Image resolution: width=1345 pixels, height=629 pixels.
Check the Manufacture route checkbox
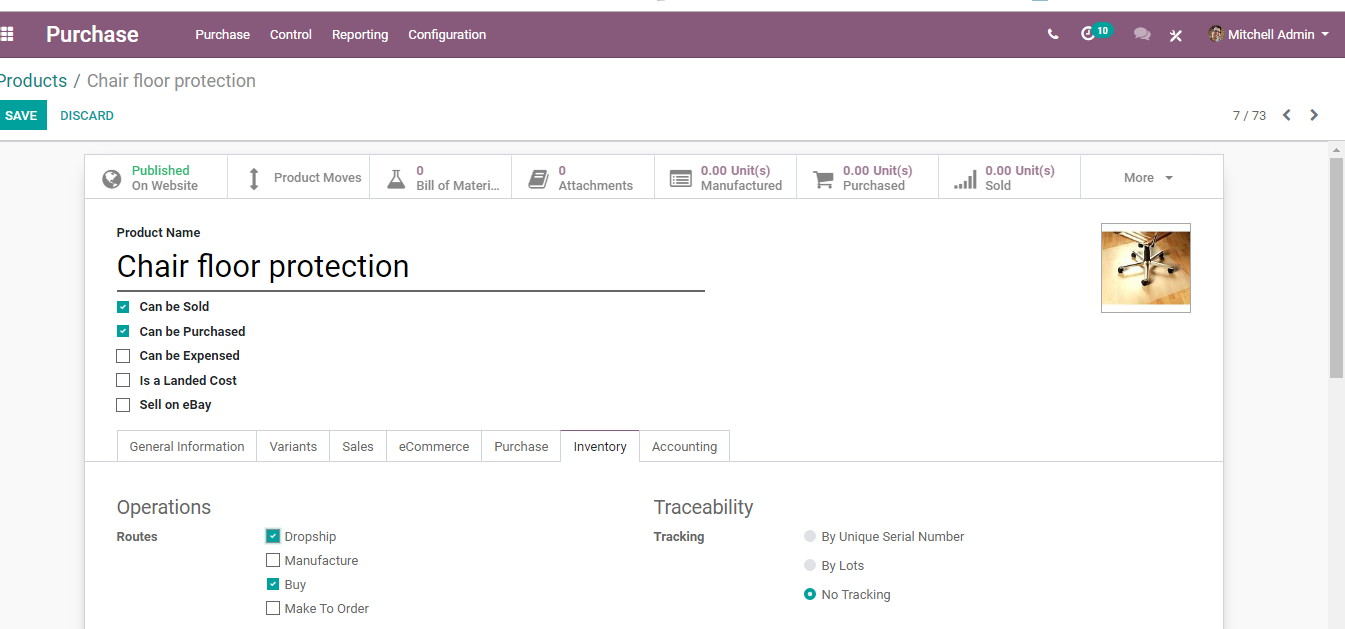point(273,560)
